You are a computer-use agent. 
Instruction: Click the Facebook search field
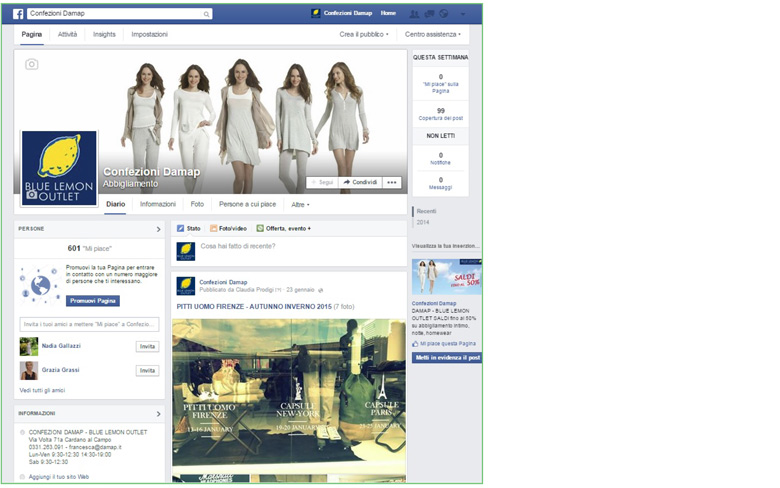point(120,14)
